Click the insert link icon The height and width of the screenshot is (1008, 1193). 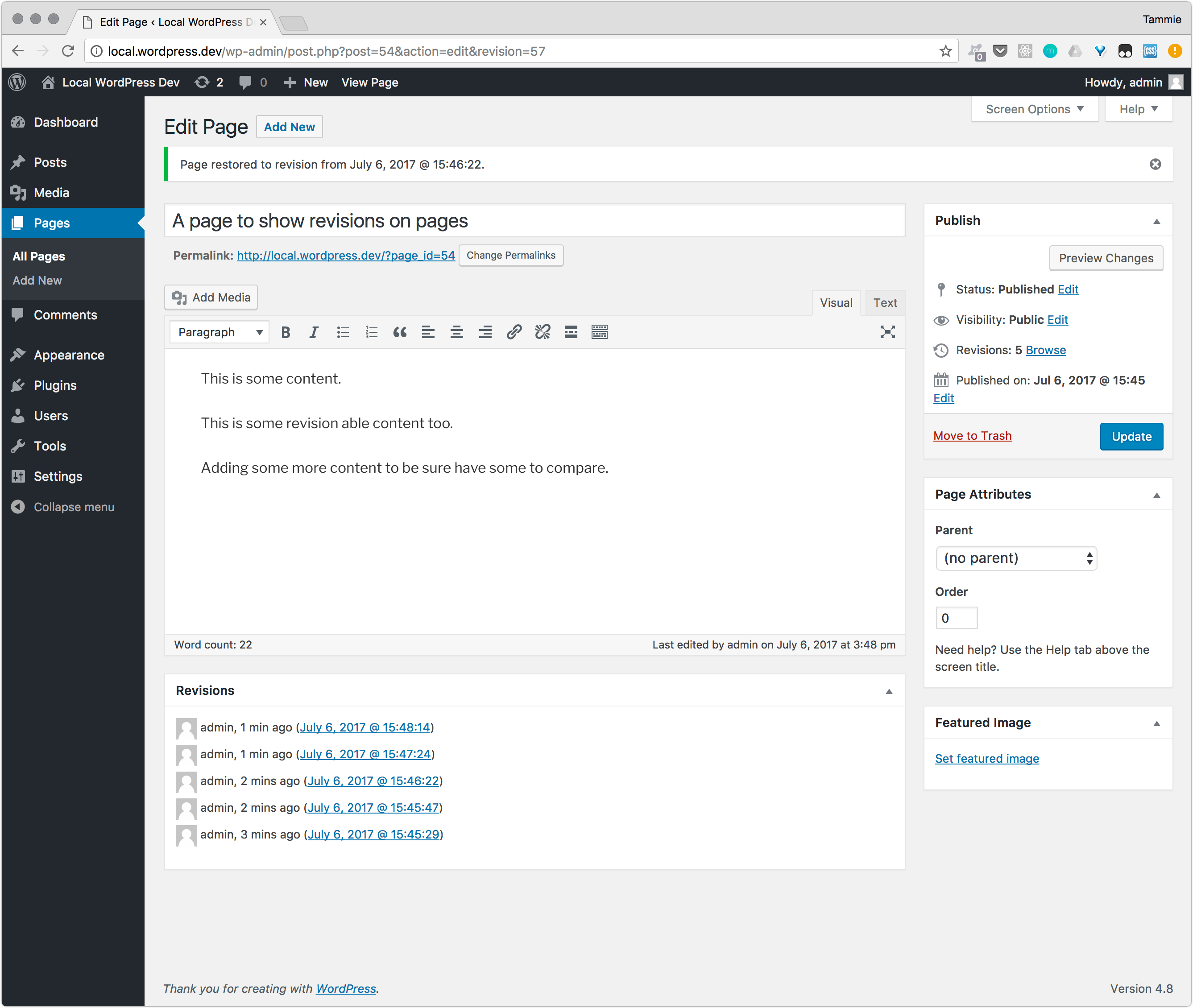point(514,332)
